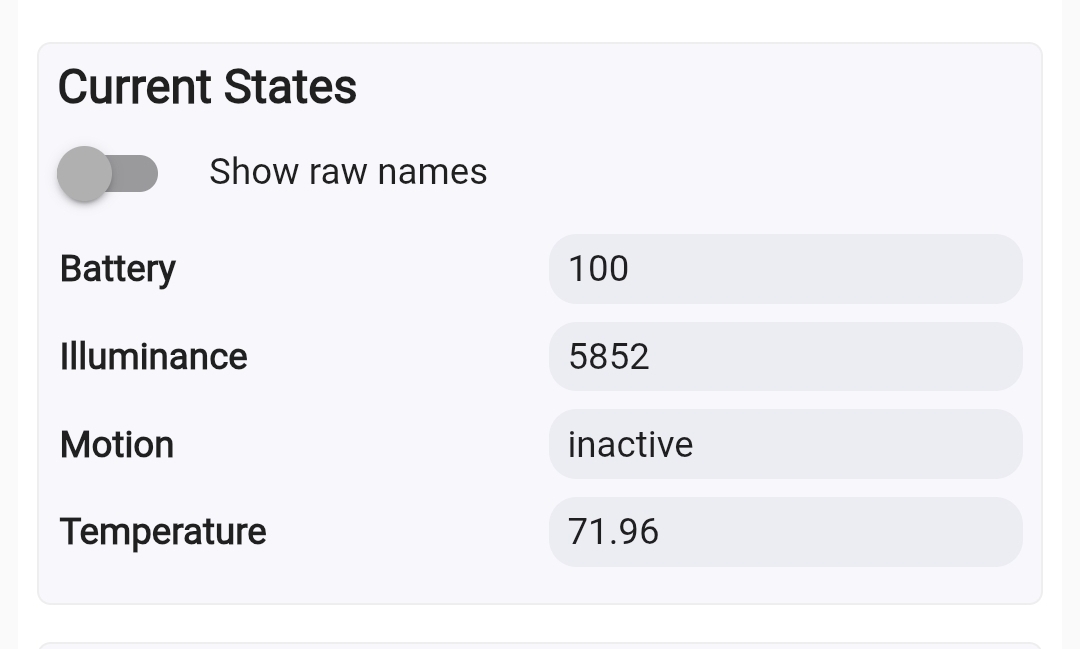
Task: Click the Motion state label
Action: click(117, 445)
